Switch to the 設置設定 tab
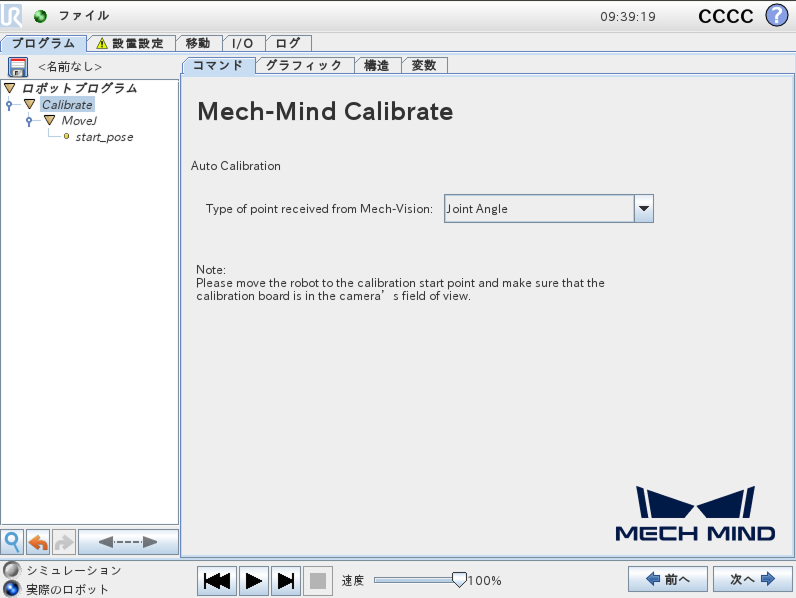The height and width of the screenshot is (598, 796). pos(131,44)
